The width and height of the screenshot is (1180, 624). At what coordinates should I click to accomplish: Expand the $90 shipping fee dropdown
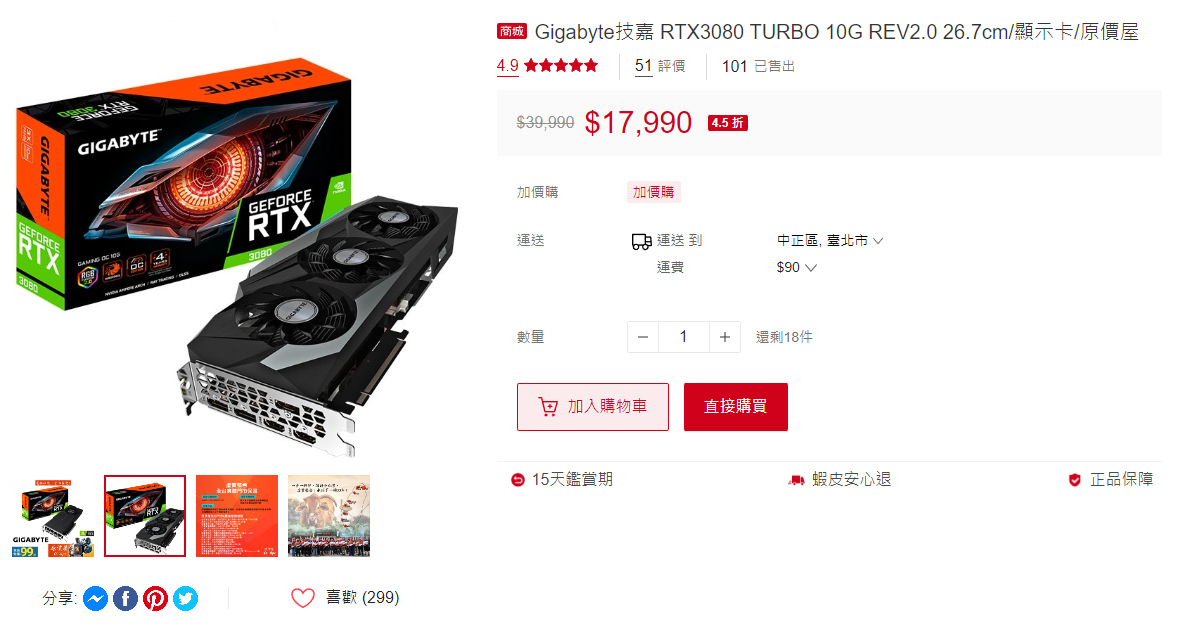[796, 267]
